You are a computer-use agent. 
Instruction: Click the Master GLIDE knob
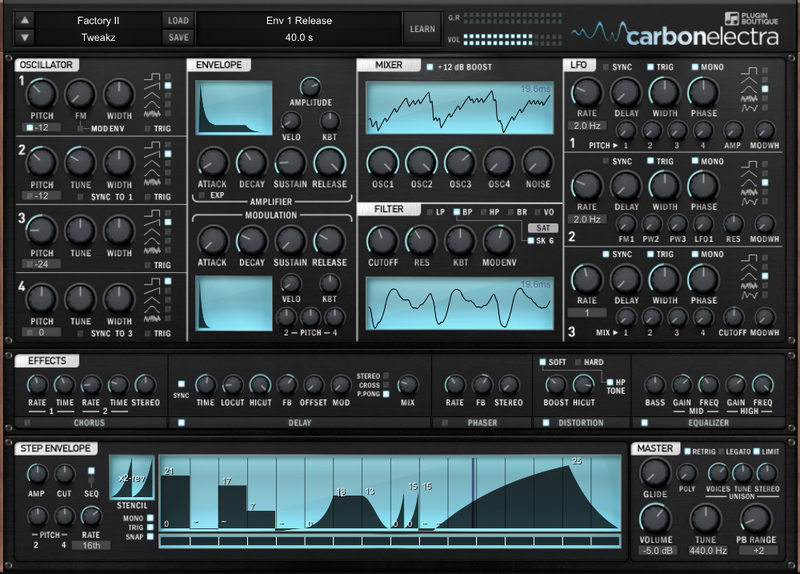coord(655,472)
